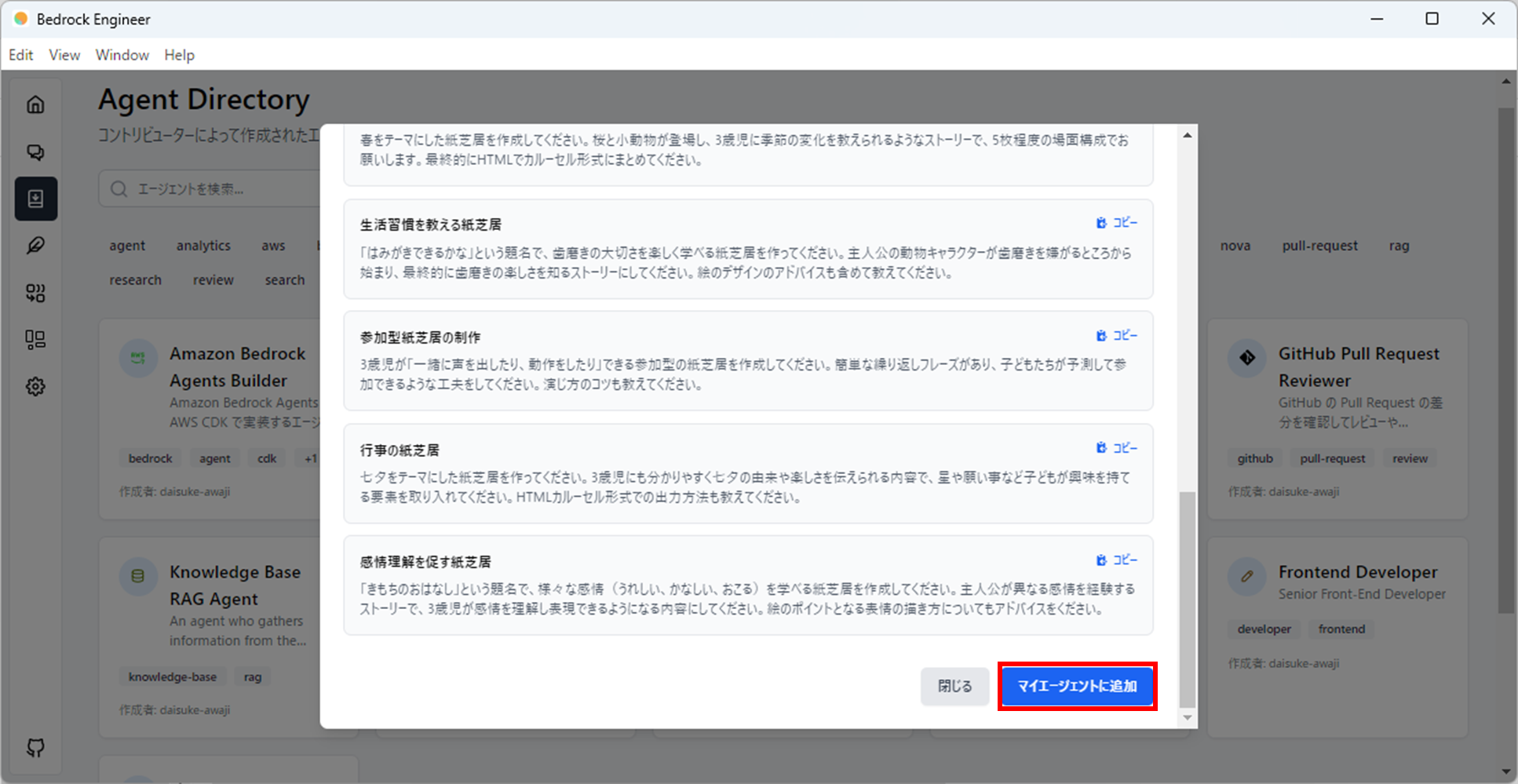Click the dialog scroll down arrow
The image size is (1518, 784).
pyautogui.click(x=1188, y=717)
